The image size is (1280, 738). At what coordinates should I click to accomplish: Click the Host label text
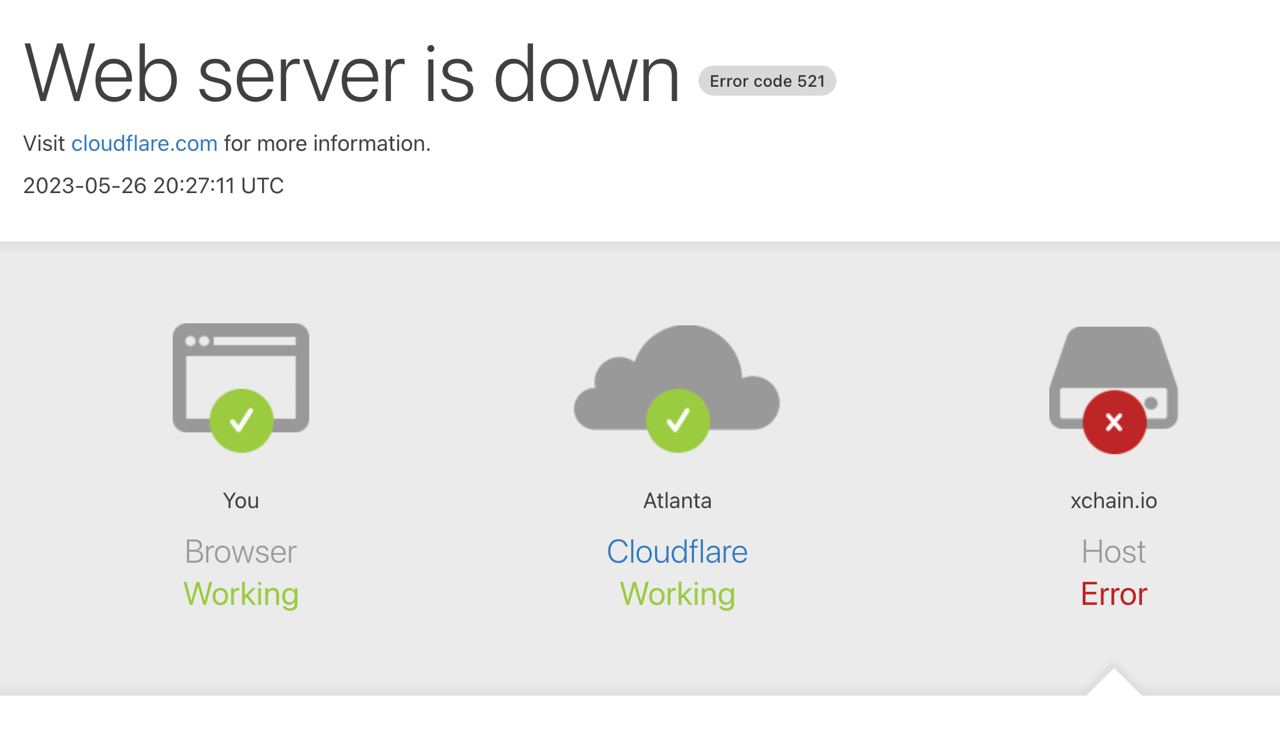(x=1113, y=551)
